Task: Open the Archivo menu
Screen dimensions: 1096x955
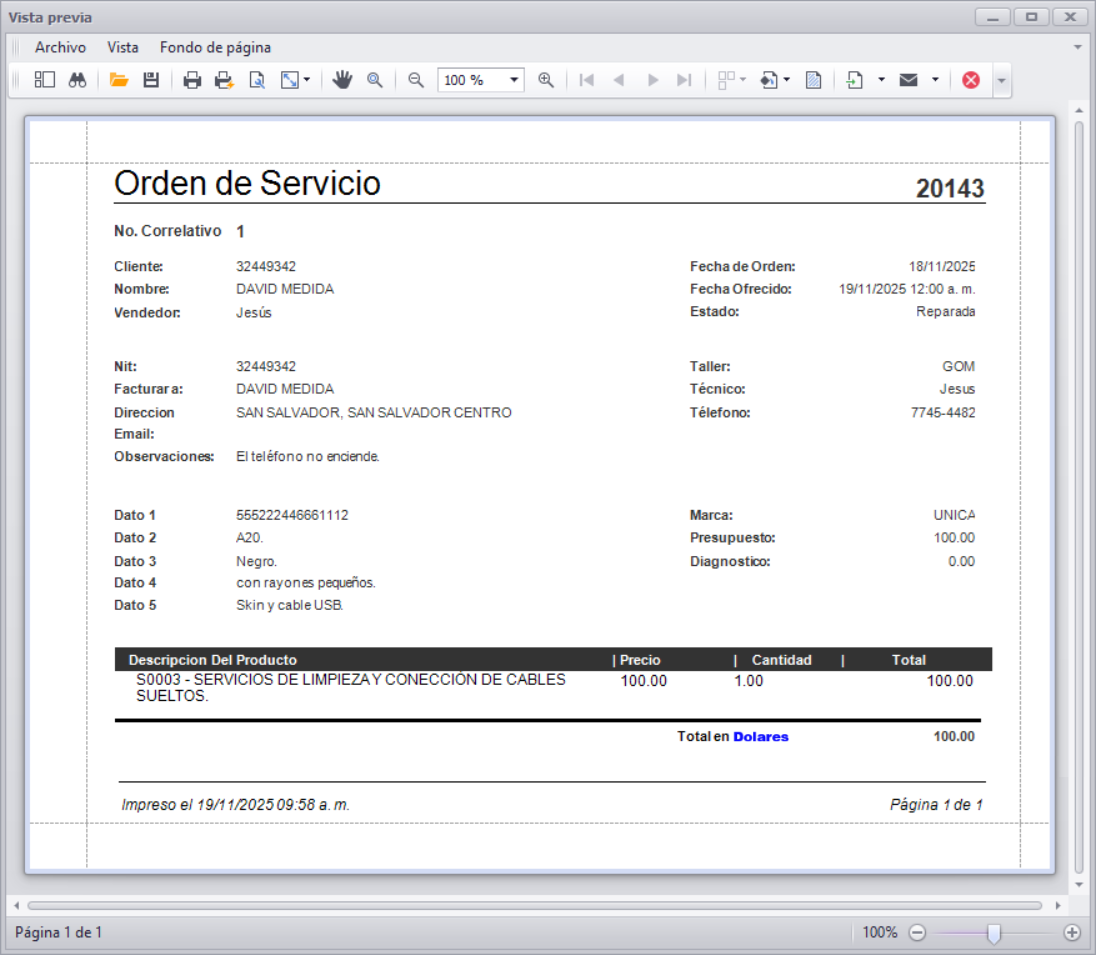Action: coord(61,47)
